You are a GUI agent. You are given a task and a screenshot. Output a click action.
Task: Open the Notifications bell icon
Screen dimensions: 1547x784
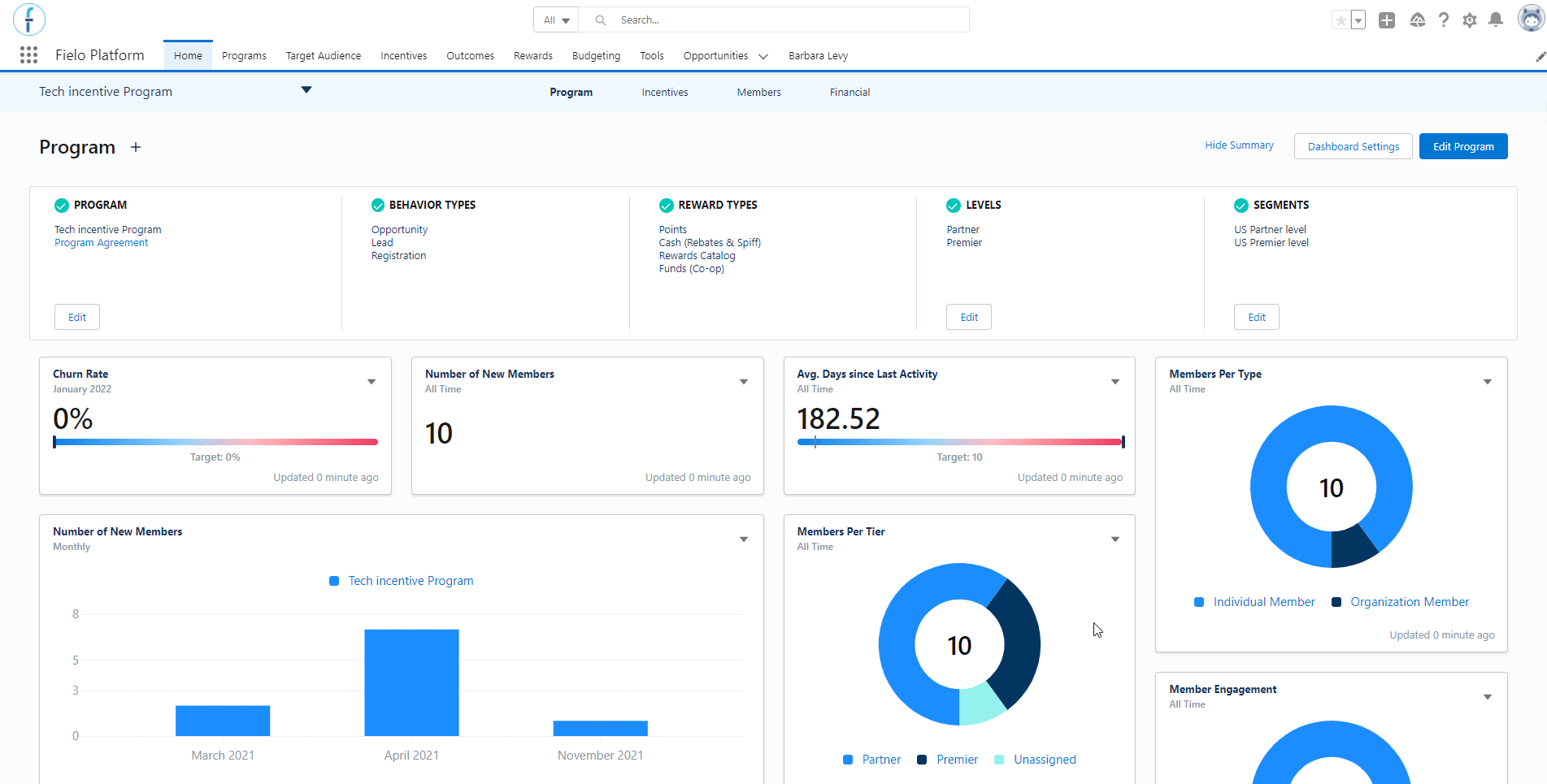click(x=1496, y=20)
